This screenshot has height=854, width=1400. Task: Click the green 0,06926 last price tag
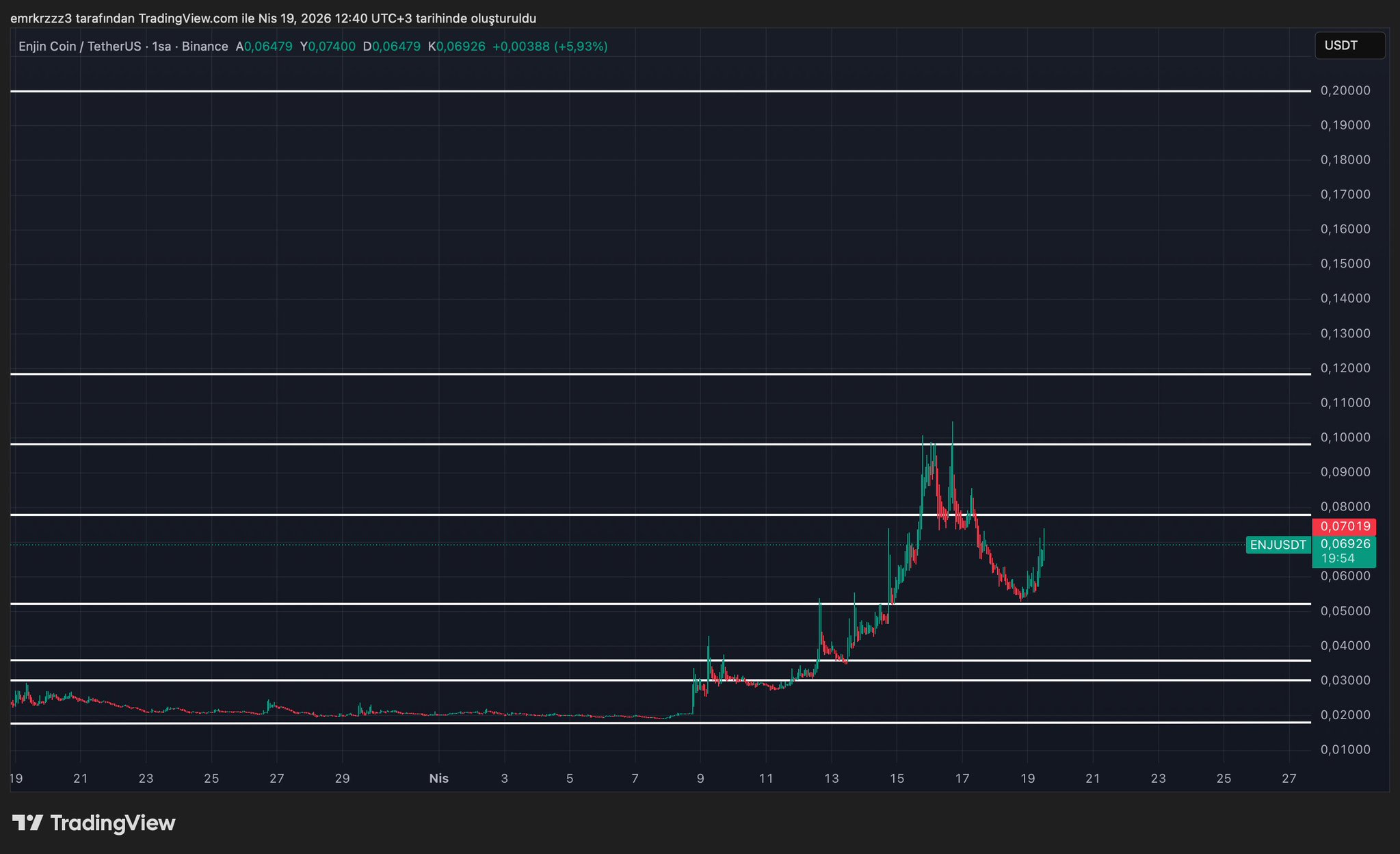[1344, 544]
